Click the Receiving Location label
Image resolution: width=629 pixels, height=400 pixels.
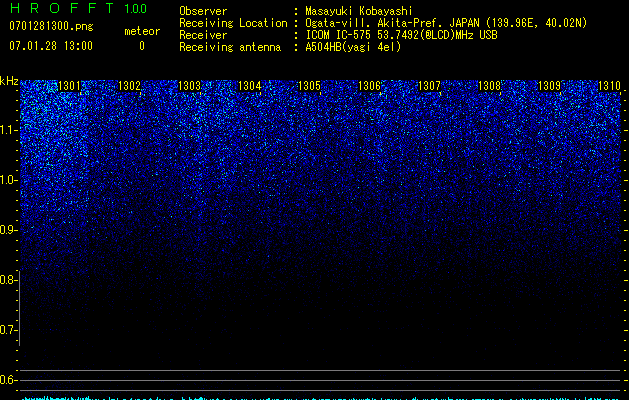coord(233,23)
